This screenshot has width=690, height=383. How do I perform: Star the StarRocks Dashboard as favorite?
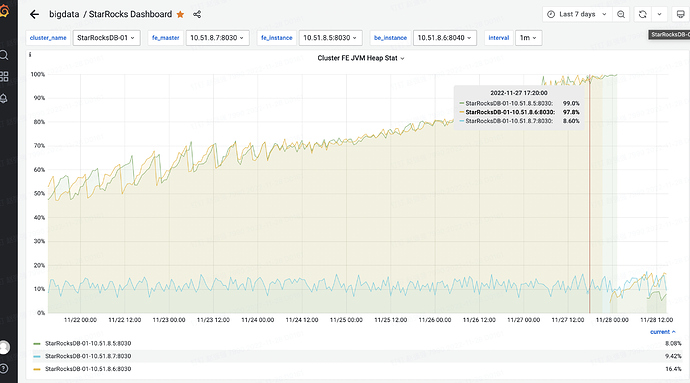[180, 15]
